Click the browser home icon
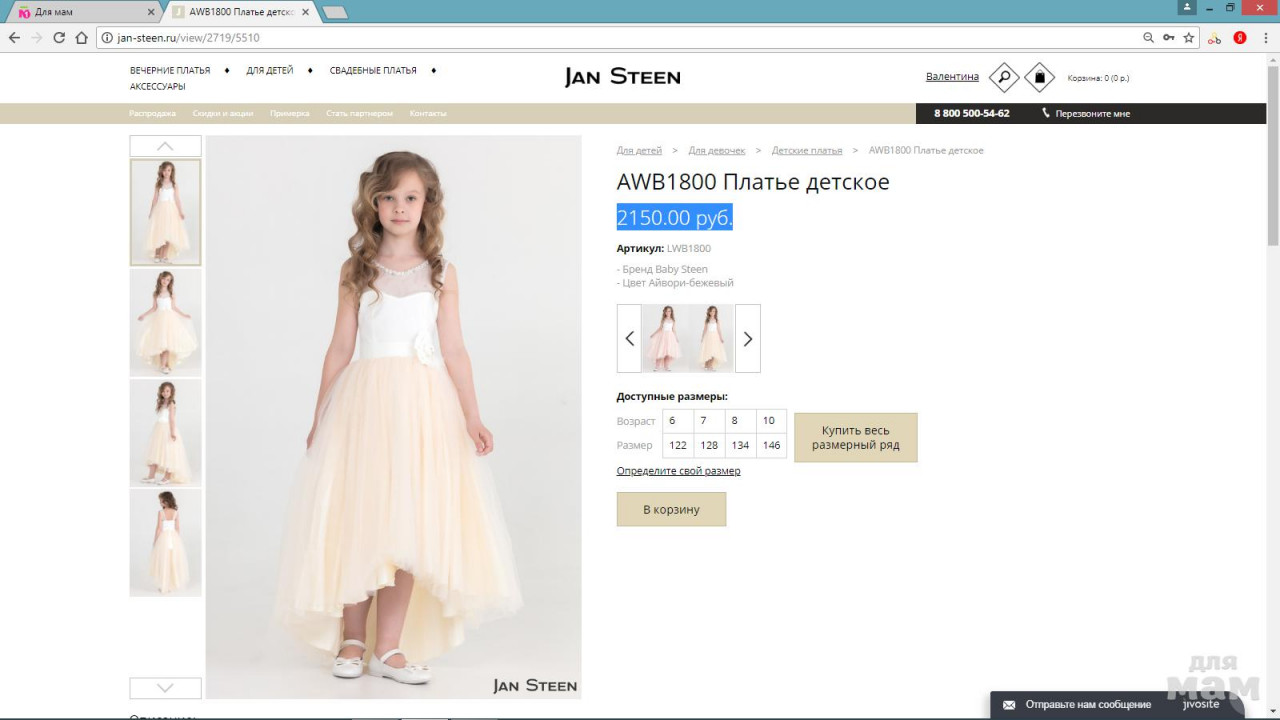The image size is (1280, 720). pos(82,38)
